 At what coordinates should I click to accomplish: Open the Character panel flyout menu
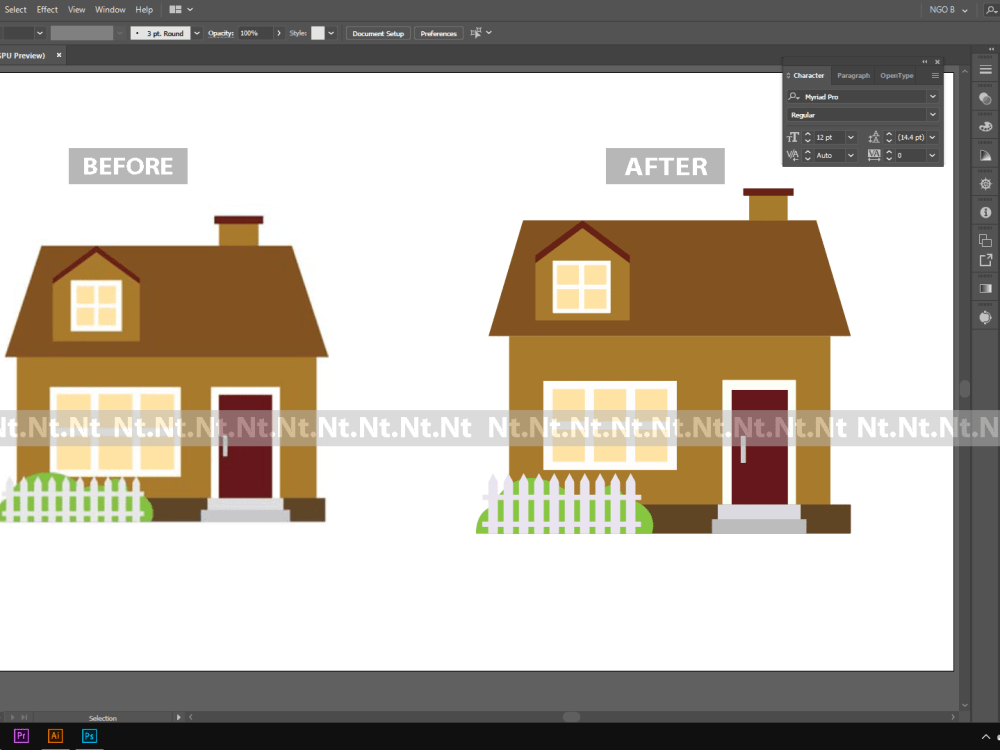[935, 75]
